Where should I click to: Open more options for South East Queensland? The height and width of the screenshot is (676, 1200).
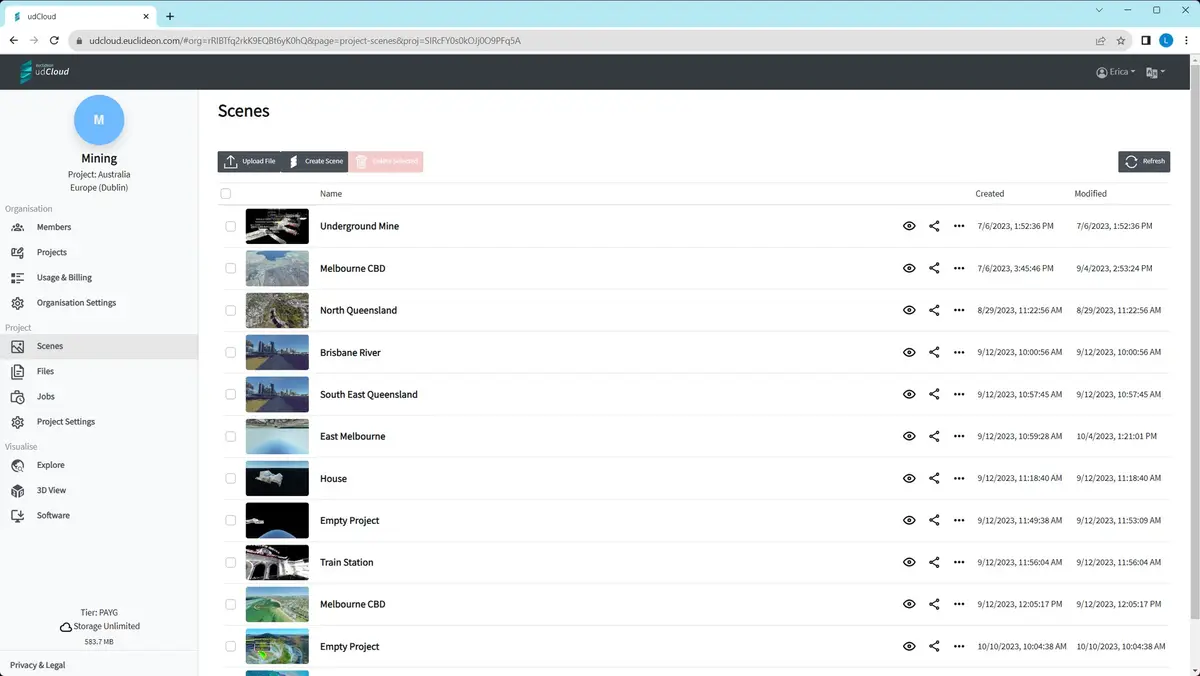(x=959, y=394)
